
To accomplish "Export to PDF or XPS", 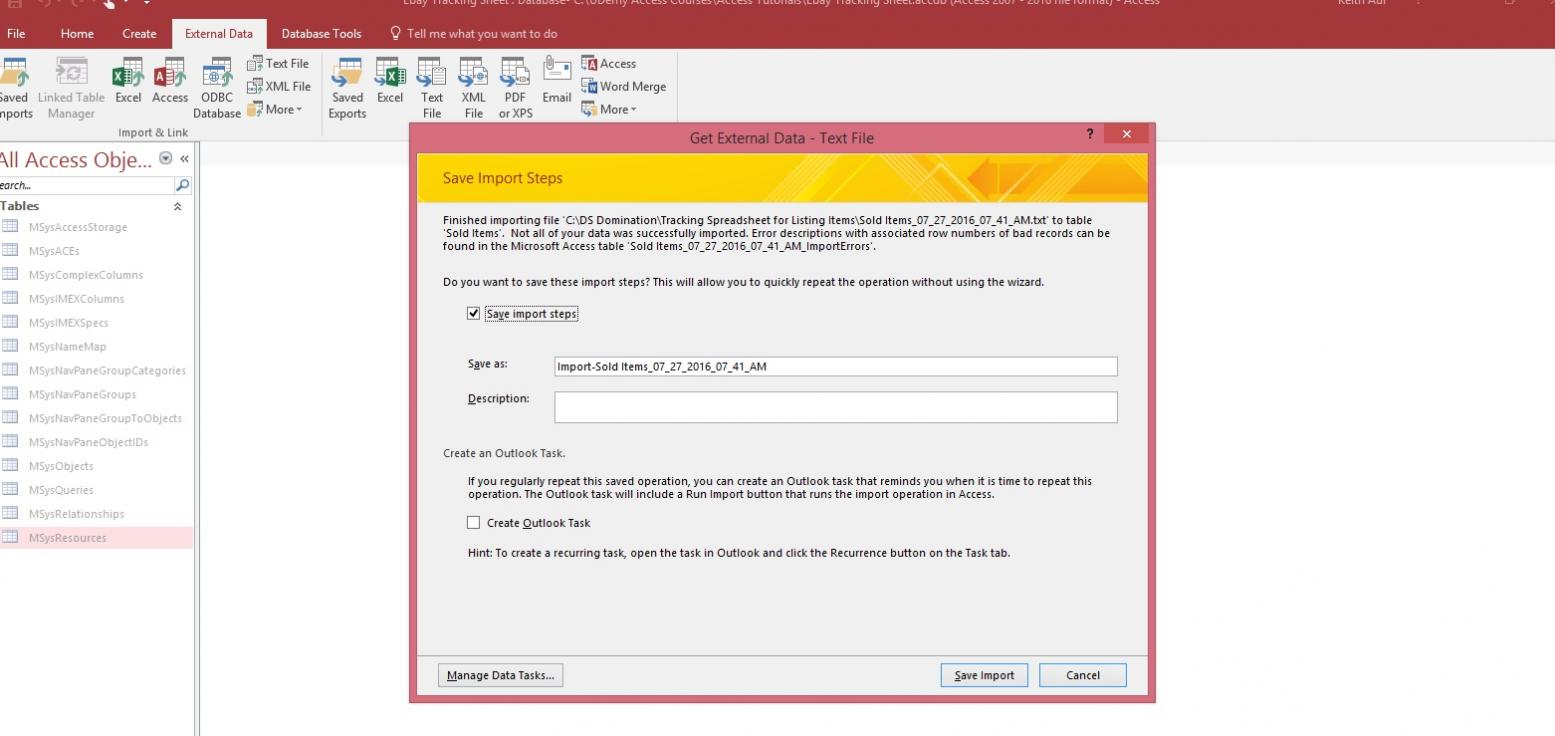I will pos(515,88).
